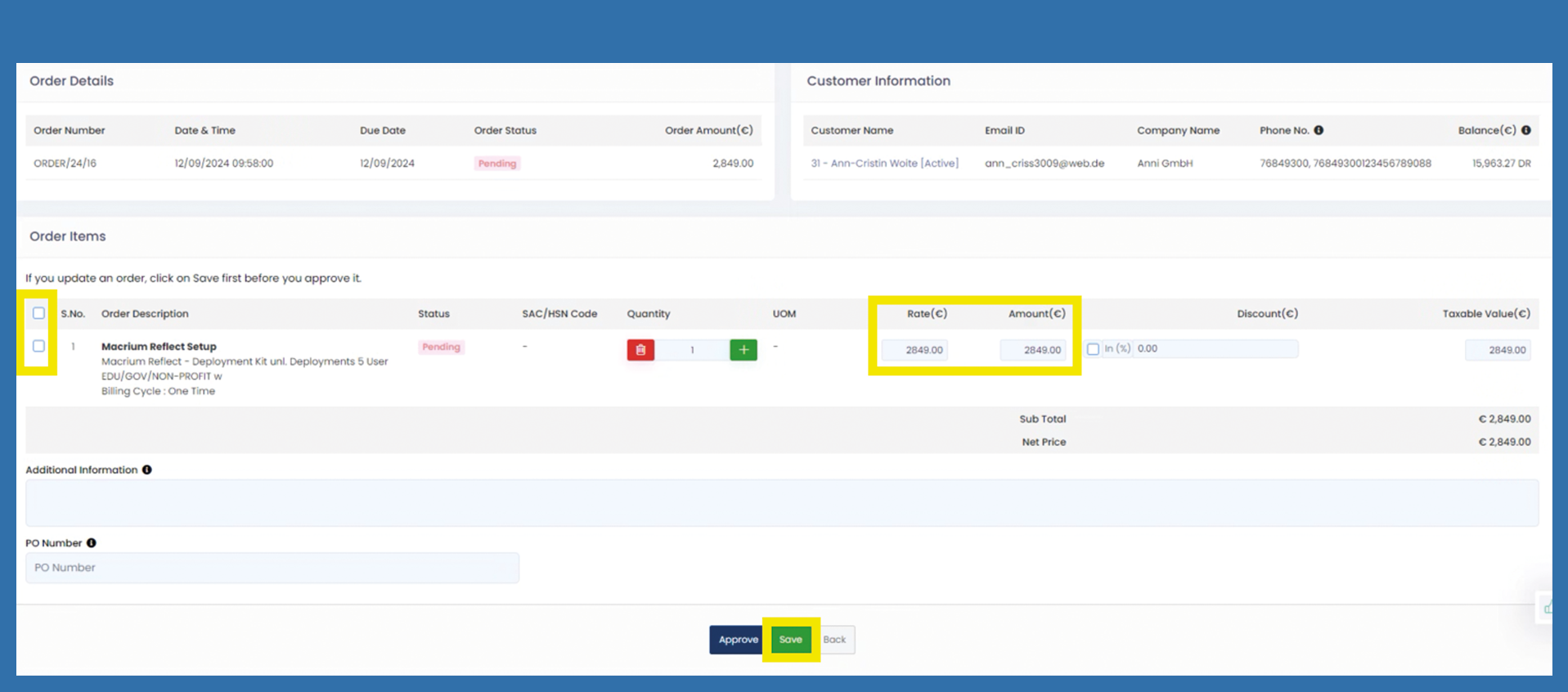Check the Macrium Reflect Setup row checkbox
Screen dimensions: 1568x692
coord(38,346)
